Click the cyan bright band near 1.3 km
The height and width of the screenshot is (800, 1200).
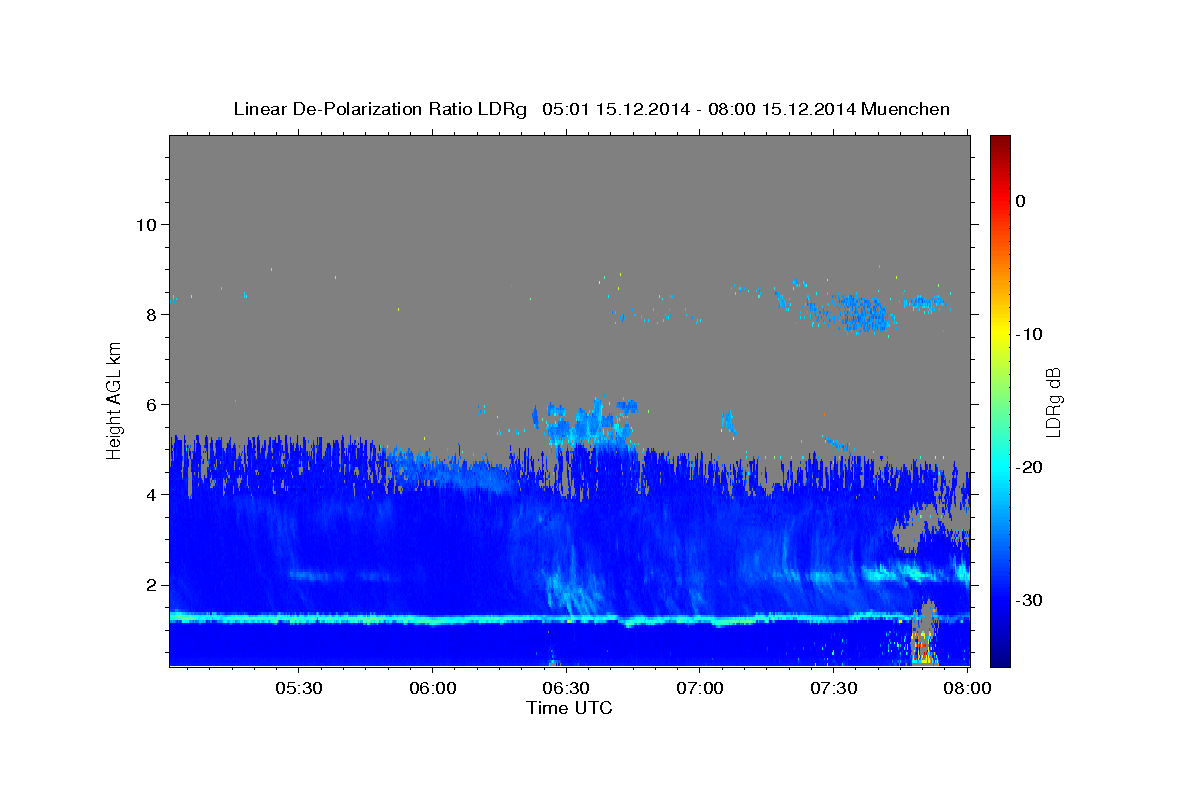tap(568, 618)
